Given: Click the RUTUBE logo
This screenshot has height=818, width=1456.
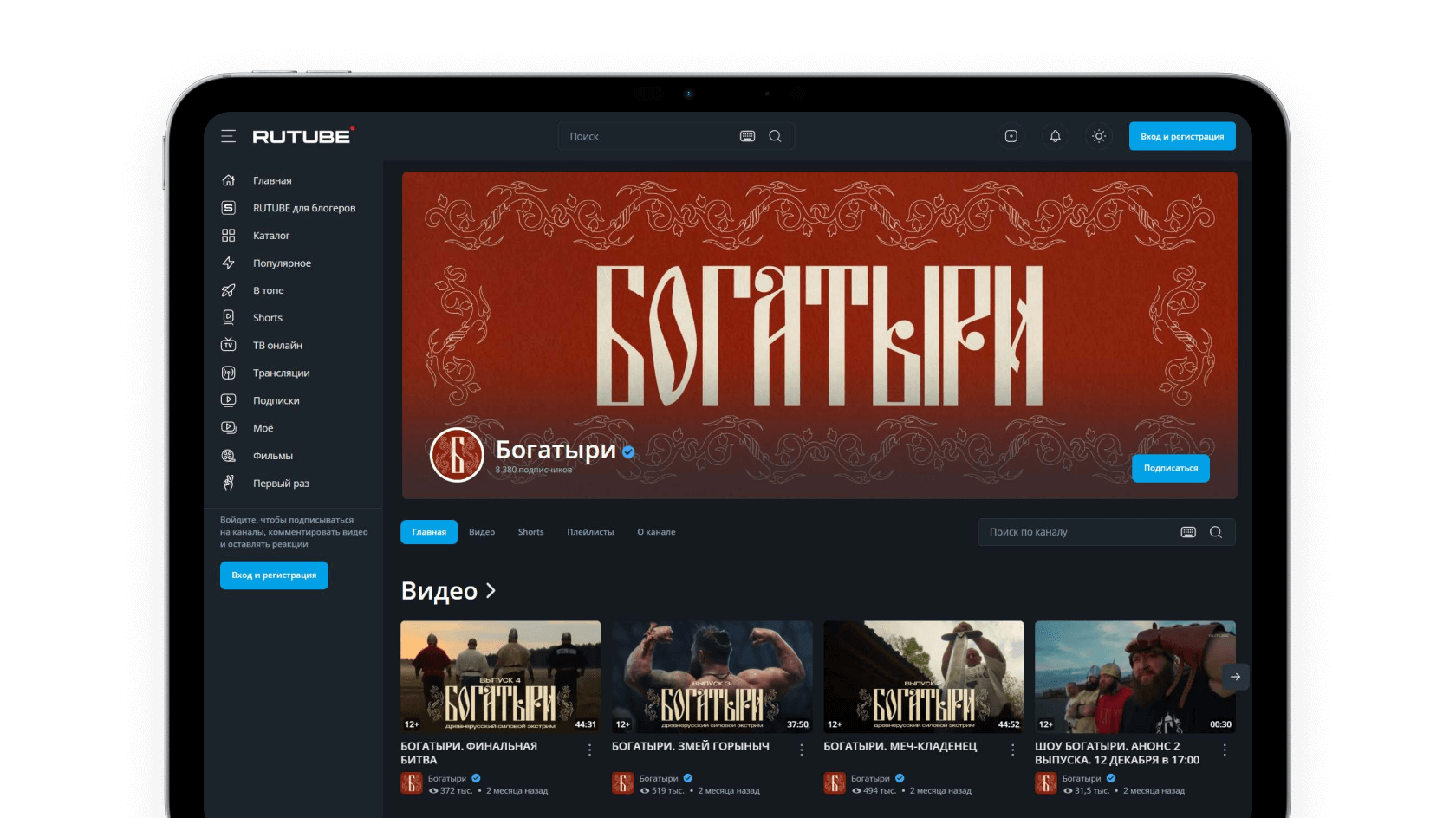Looking at the screenshot, I should coord(303,135).
